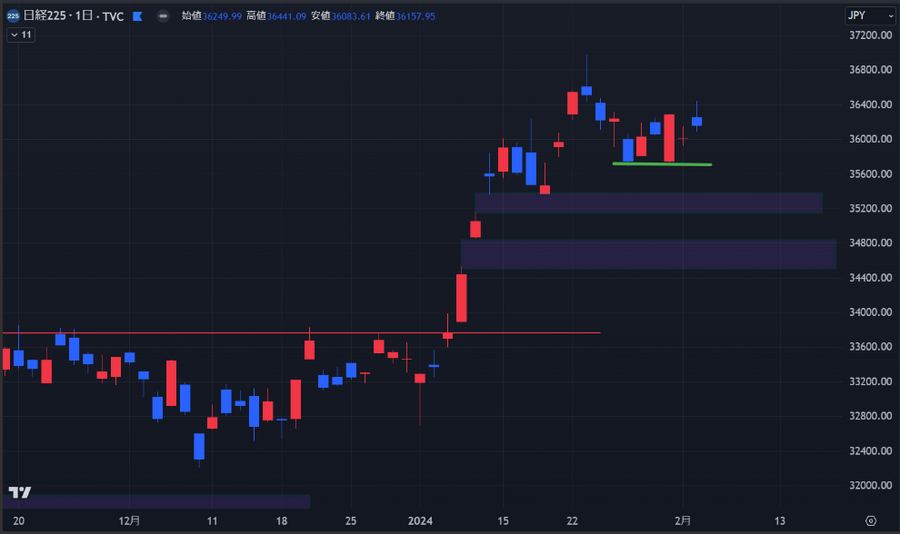Click the blue flag icon beside TVC
Image resolution: width=900 pixels, height=534 pixels.
(137, 17)
